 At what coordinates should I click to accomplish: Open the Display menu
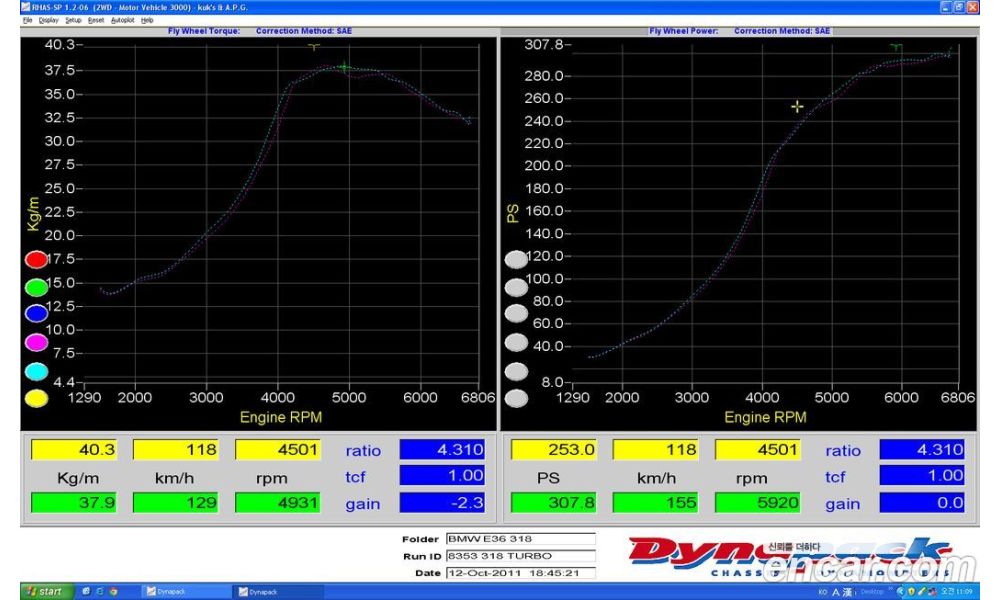click(x=48, y=20)
